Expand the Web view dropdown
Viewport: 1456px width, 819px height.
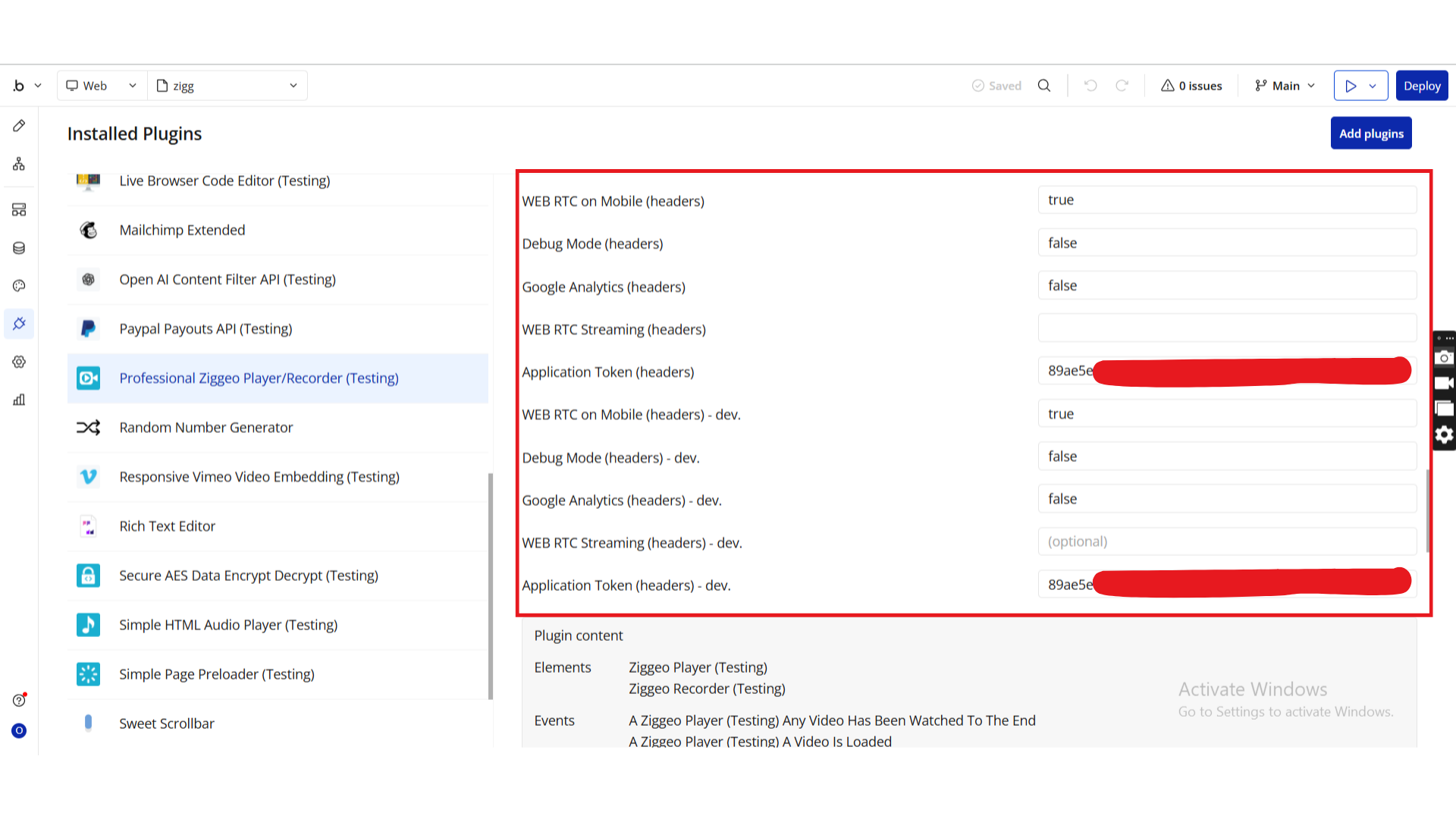point(102,86)
